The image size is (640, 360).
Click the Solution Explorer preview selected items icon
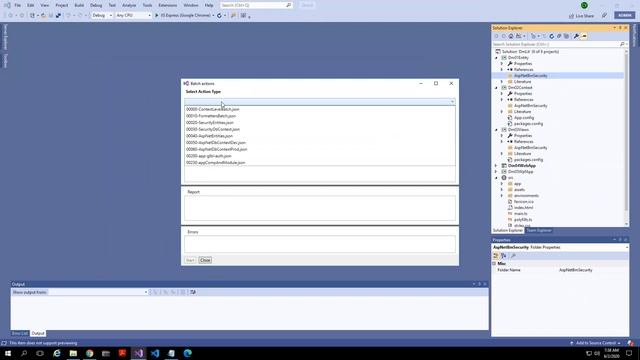584,36
